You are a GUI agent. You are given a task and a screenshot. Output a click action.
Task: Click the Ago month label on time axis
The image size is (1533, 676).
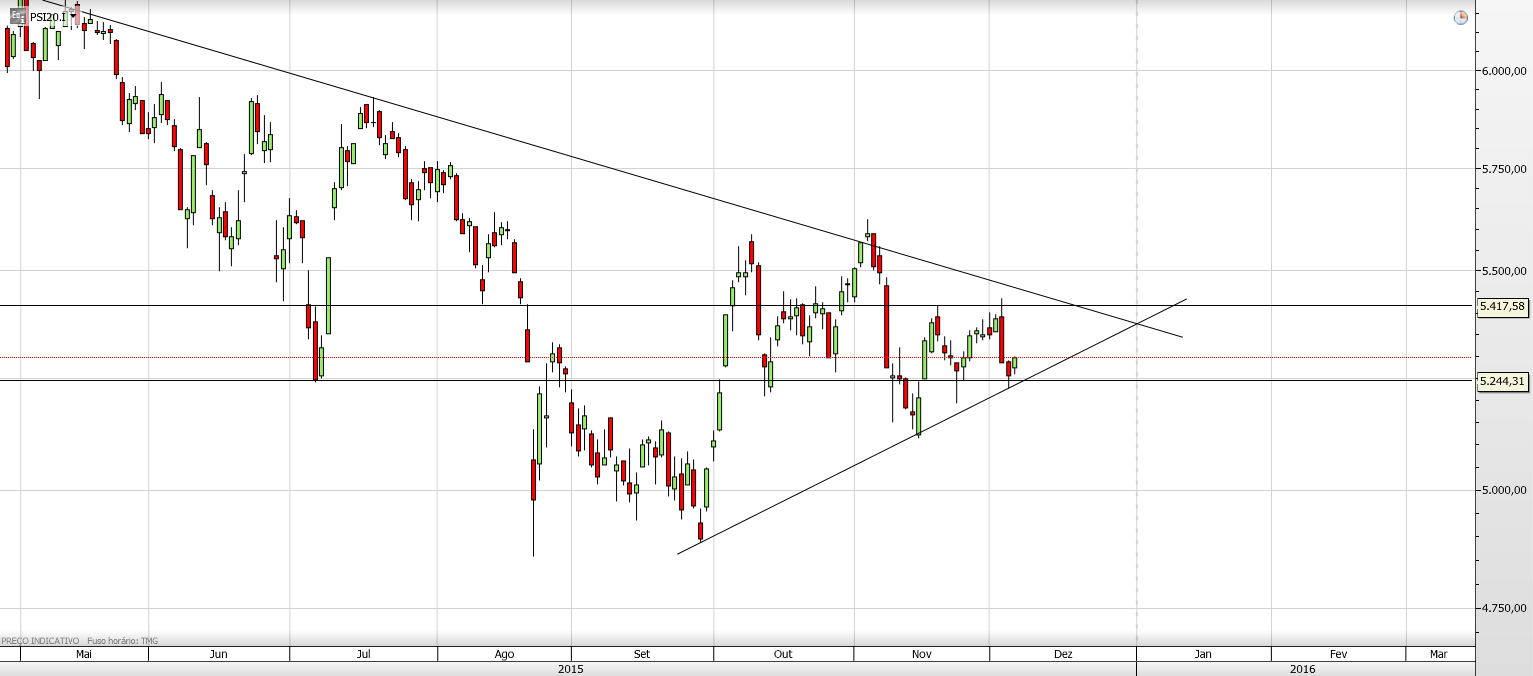[x=504, y=654]
